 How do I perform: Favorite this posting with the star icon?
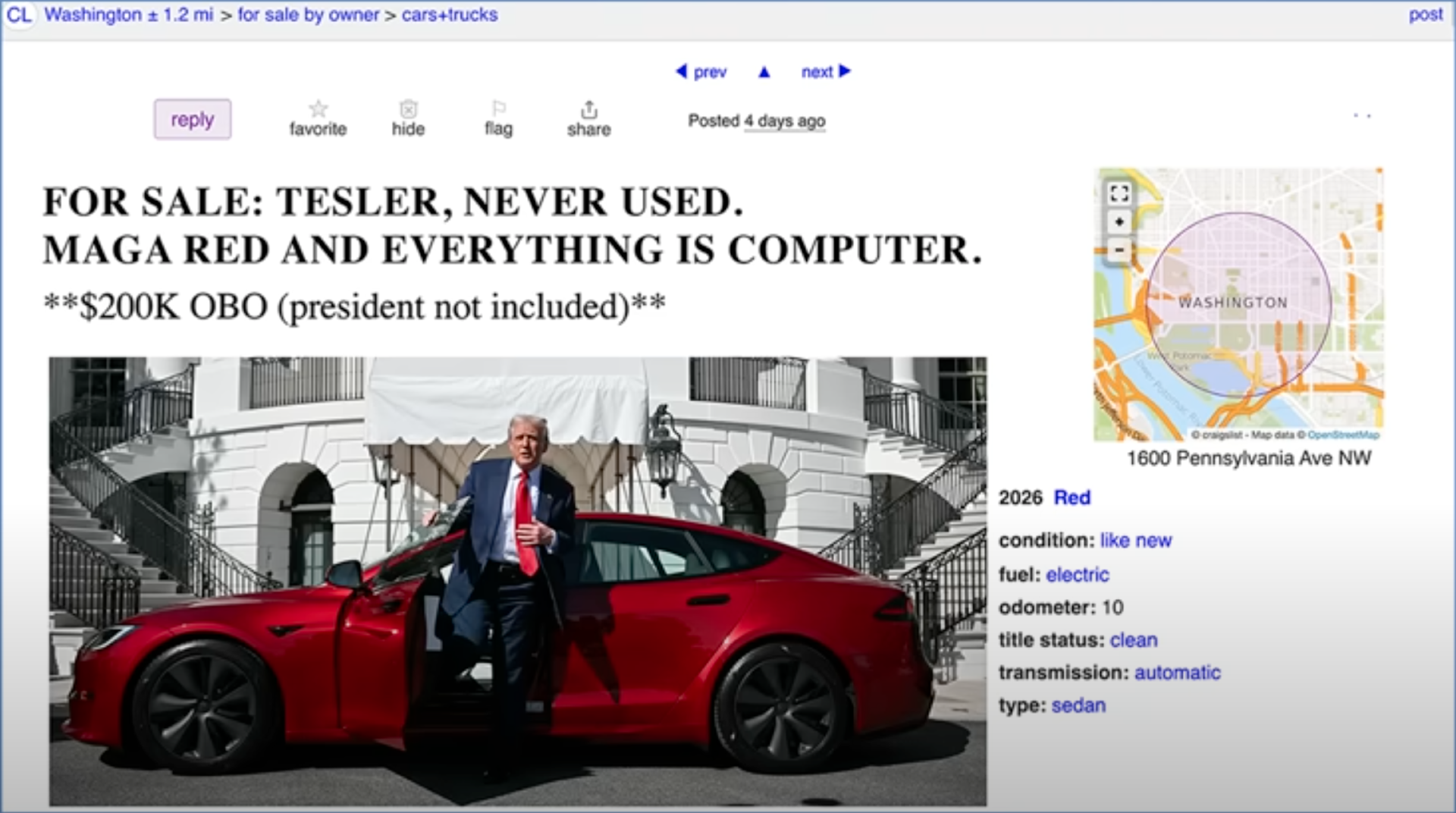(318, 109)
